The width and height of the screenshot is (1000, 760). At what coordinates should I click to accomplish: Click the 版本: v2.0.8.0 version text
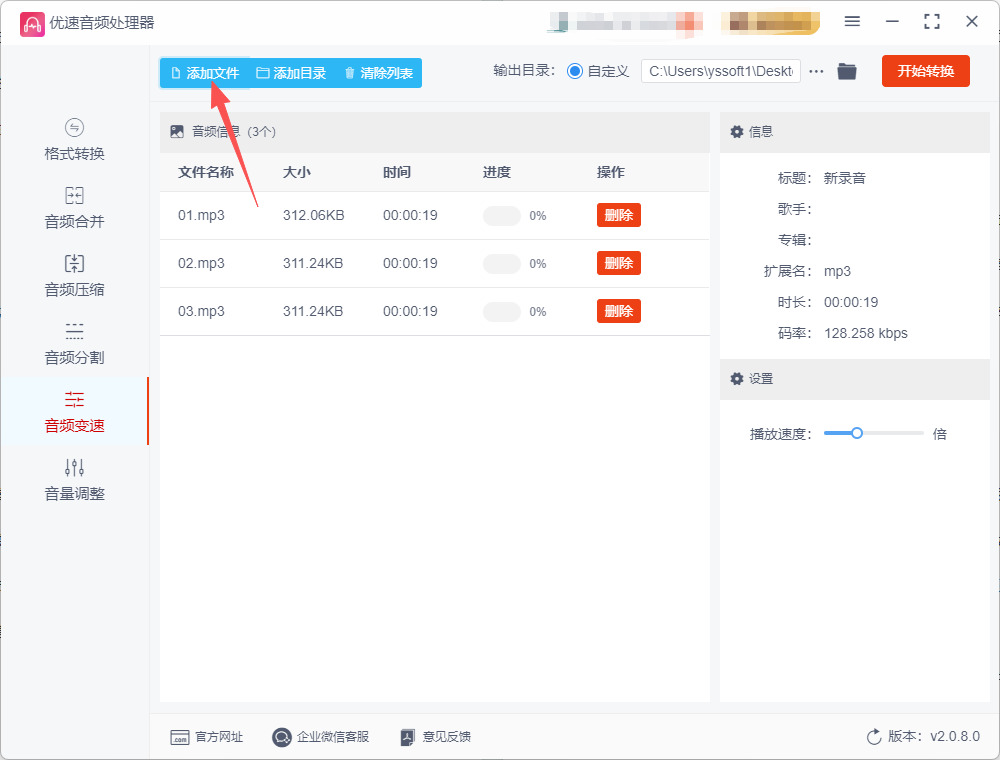point(934,736)
